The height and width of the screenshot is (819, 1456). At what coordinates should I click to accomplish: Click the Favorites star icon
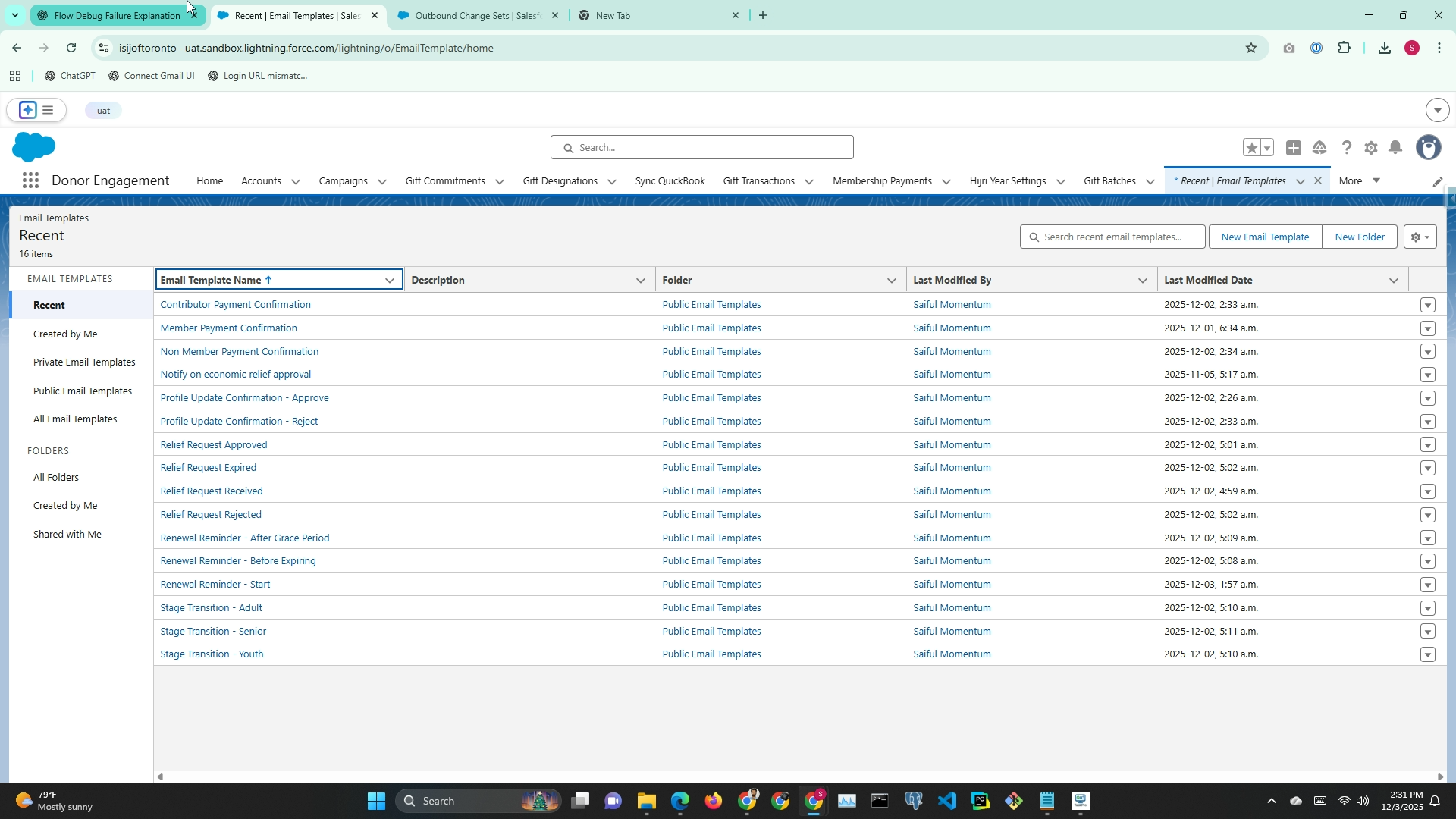1251,148
